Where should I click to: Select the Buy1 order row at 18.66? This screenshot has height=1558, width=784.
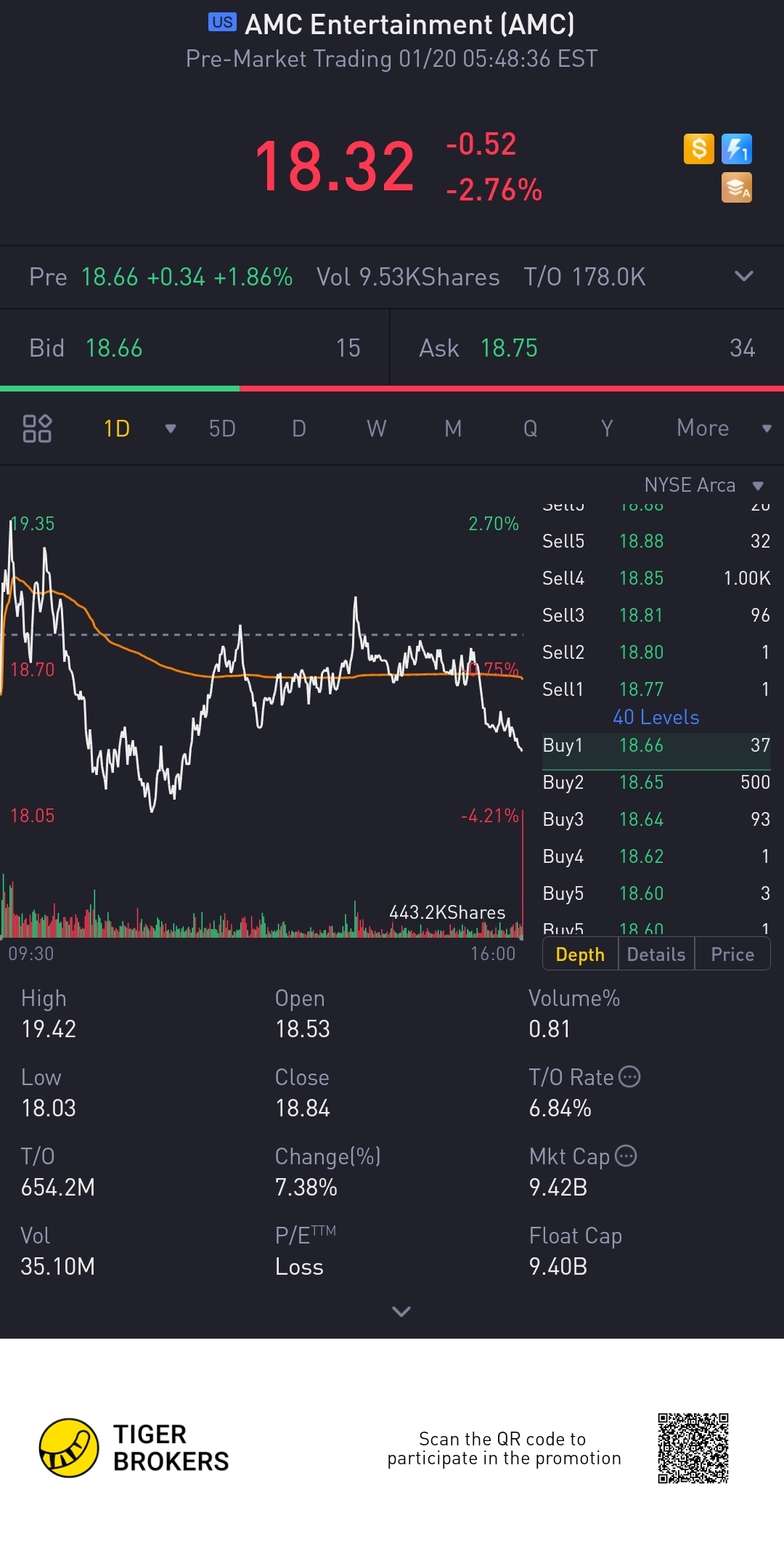coord(656,746)
